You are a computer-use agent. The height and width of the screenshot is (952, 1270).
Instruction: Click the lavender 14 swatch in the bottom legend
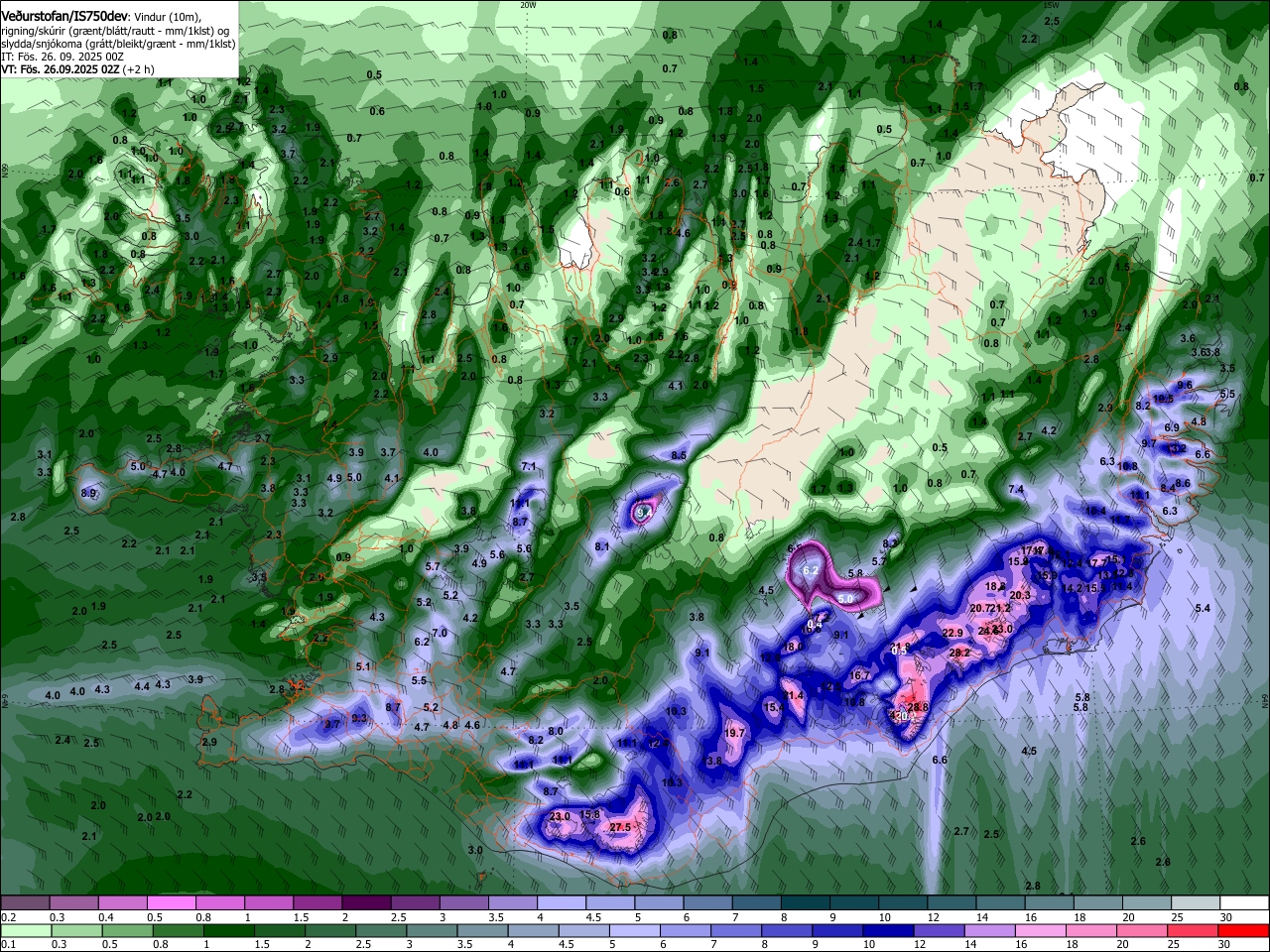tap(991, 930)
